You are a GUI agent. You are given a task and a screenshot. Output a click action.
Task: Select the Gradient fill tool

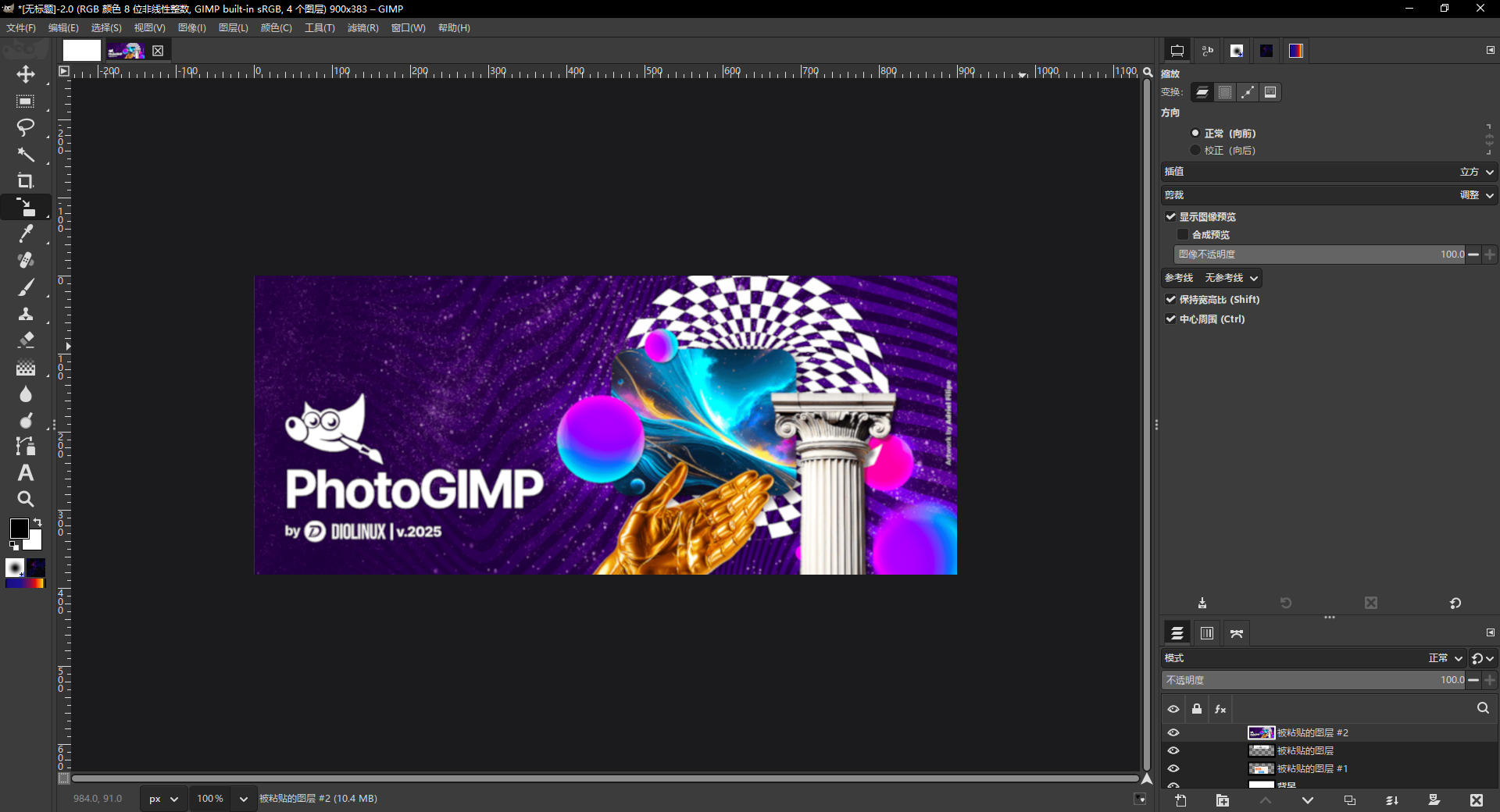tap(26, 367)
